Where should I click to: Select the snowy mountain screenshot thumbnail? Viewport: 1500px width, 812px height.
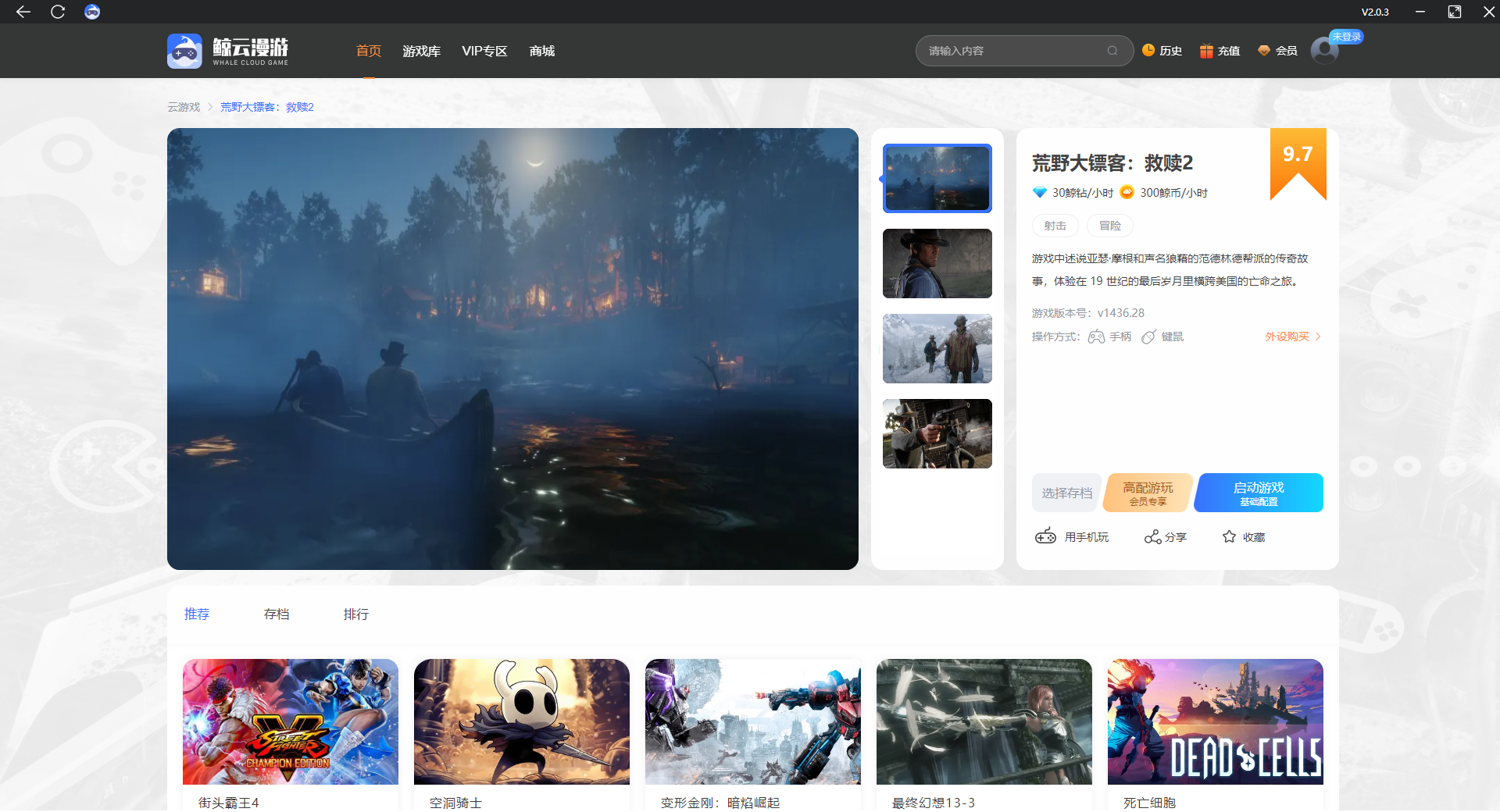coord(937,348)
